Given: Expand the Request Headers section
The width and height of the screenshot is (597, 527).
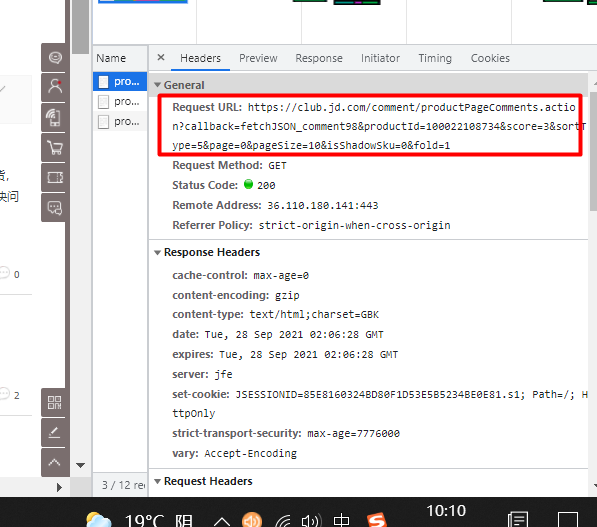Looking at the screenshot, I should pyautogui.click(x=157, y=481).
